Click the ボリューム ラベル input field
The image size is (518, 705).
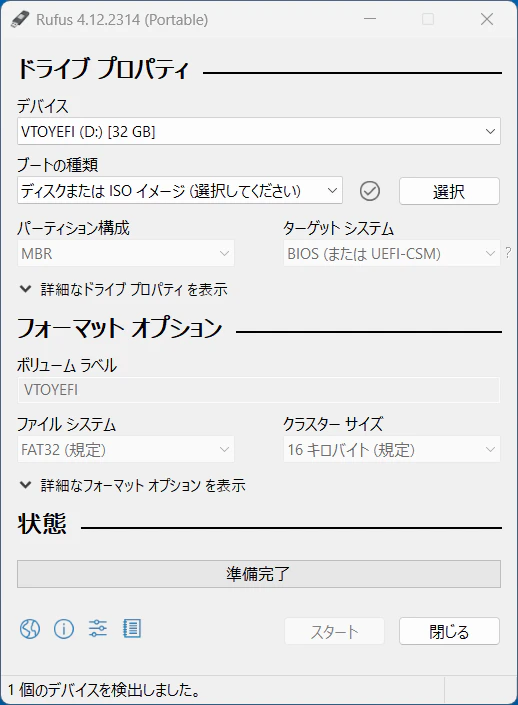259,389
